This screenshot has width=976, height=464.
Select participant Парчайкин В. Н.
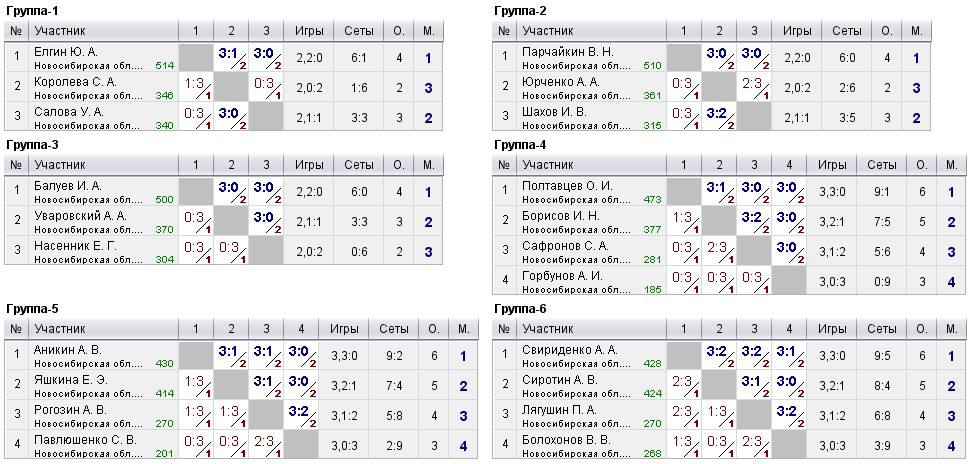(x=568, y=51)
